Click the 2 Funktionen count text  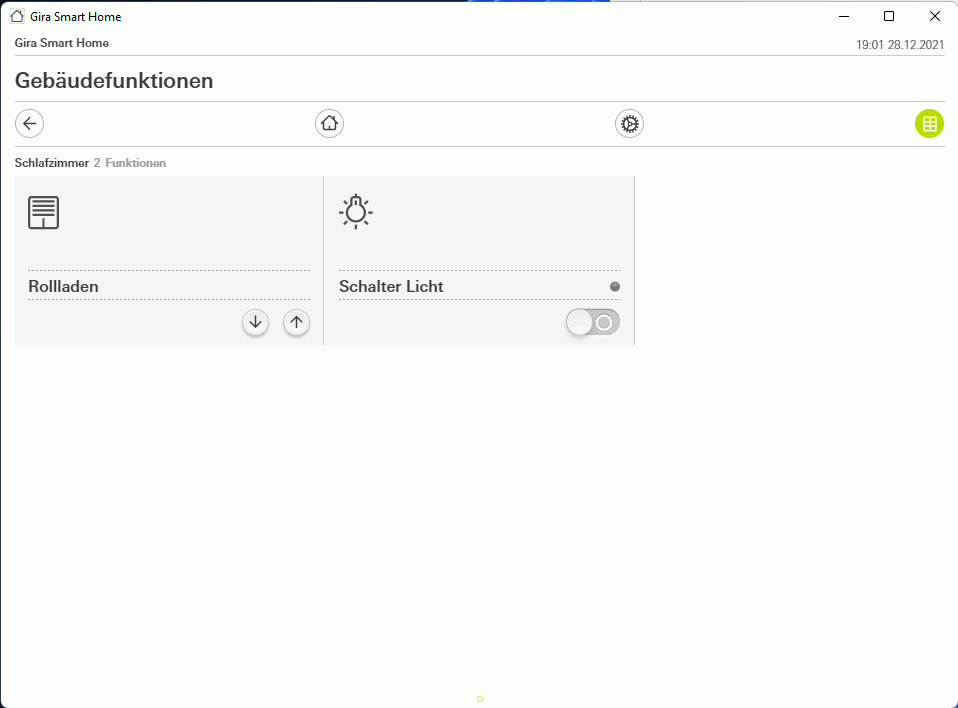pyautogui.click(x=130, y=163)
